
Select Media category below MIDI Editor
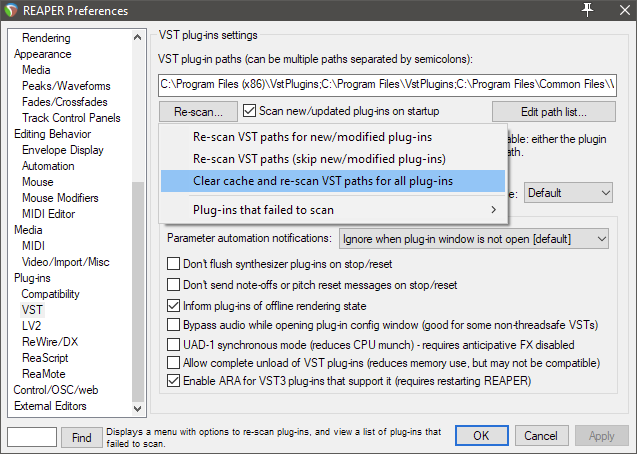coord(28,230)
